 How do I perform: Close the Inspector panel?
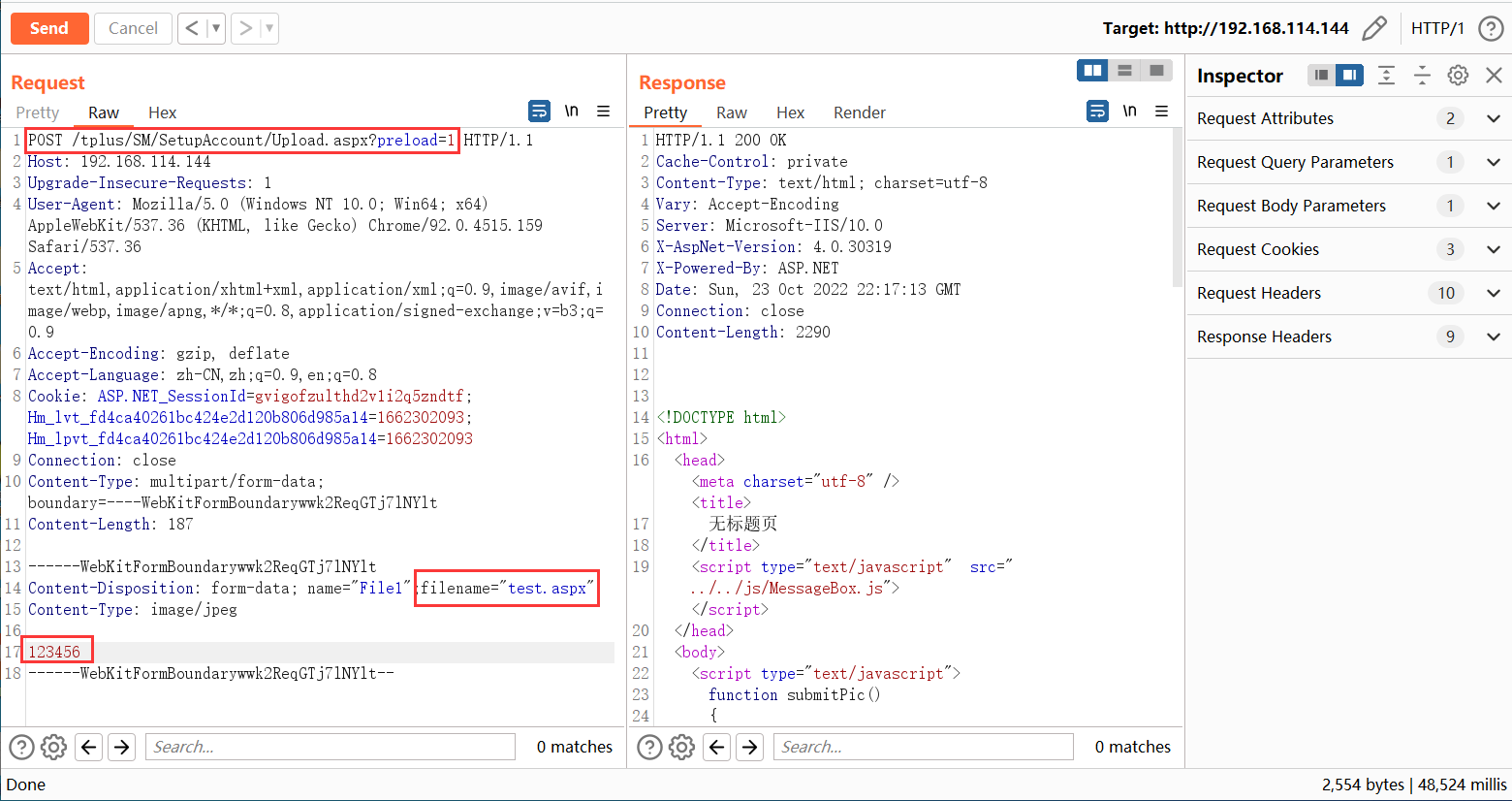click(1494, 76)
